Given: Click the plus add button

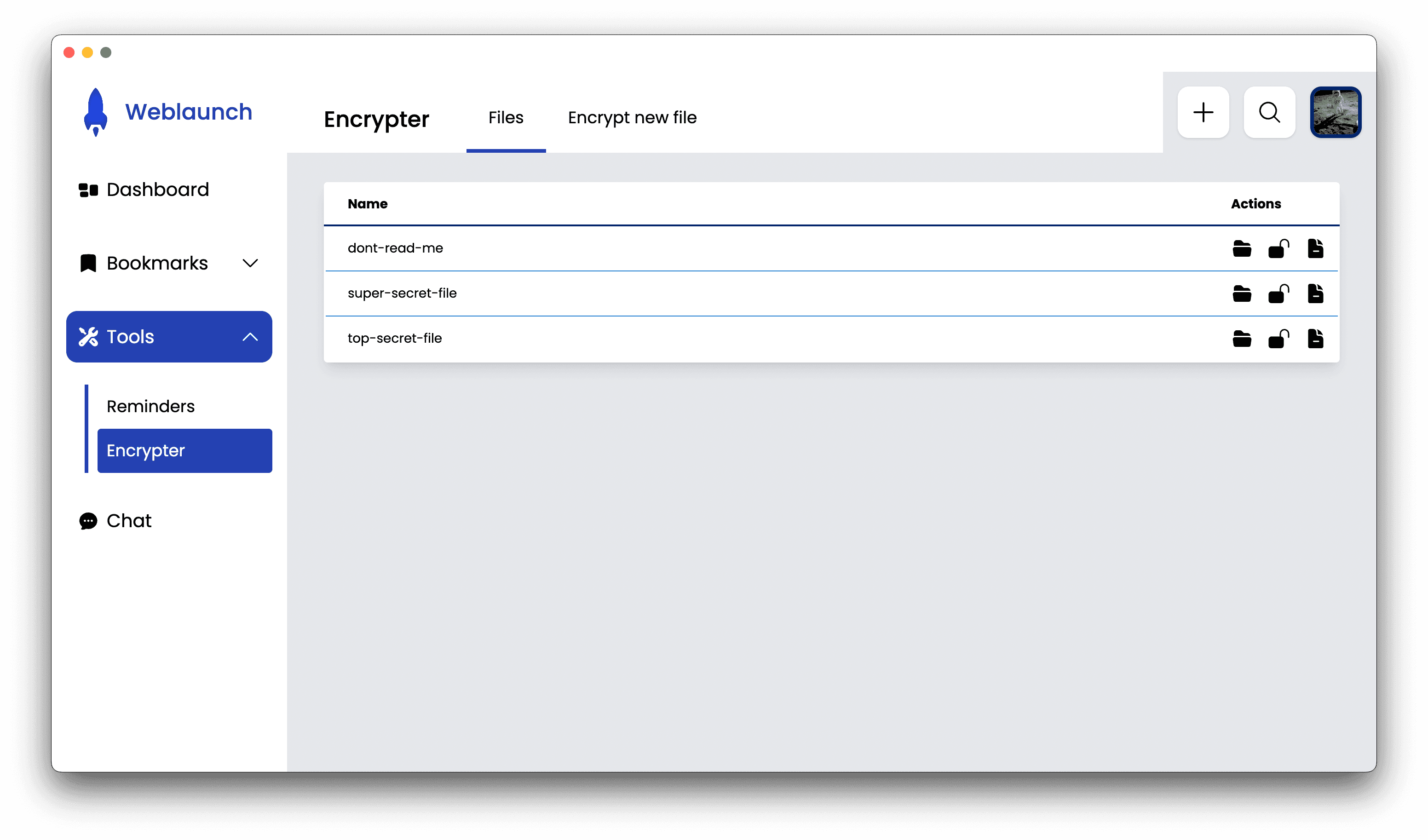Looking at the screenshot, I should pos(1203,112).
